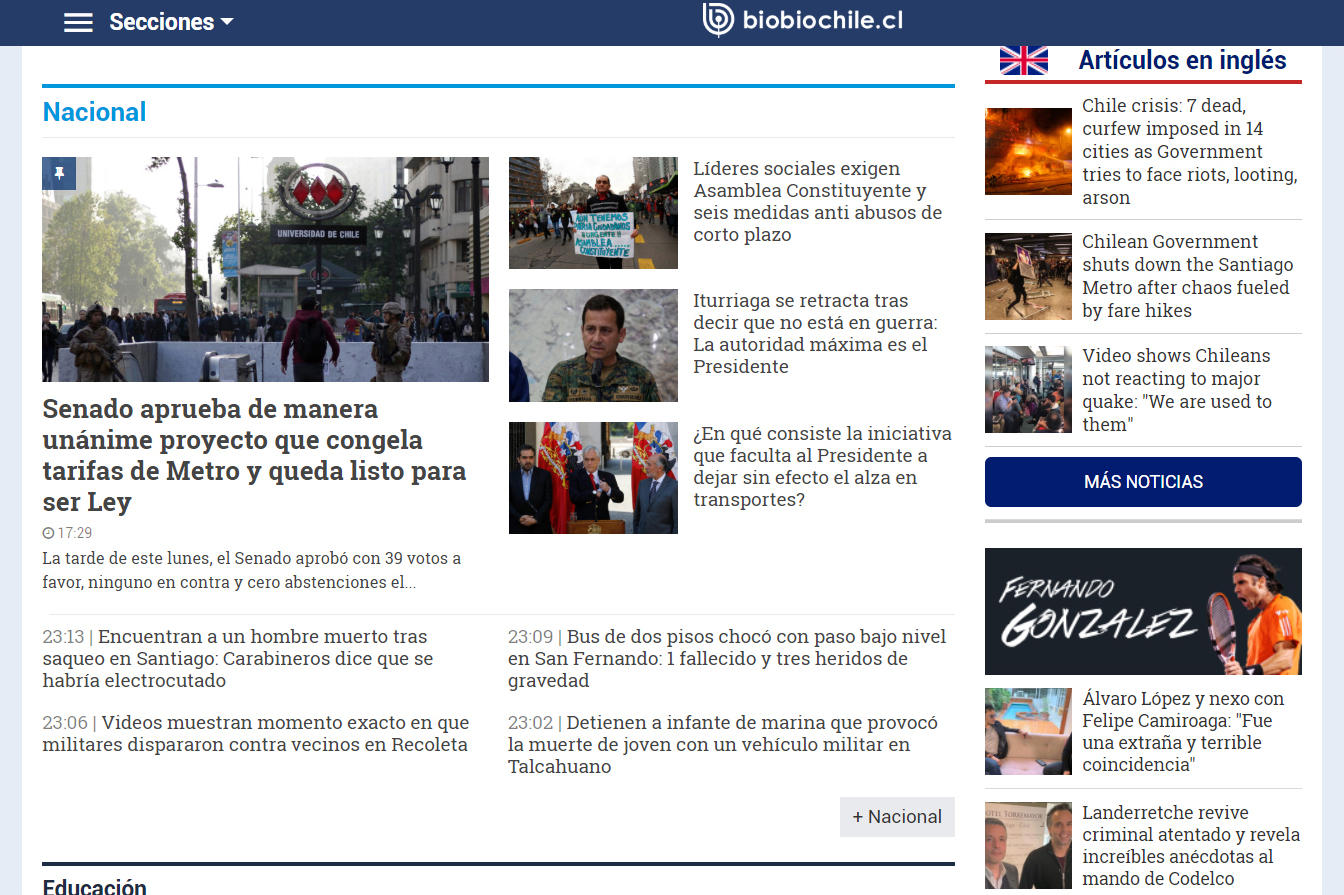Open the Educación section heading

click(94, 886)
